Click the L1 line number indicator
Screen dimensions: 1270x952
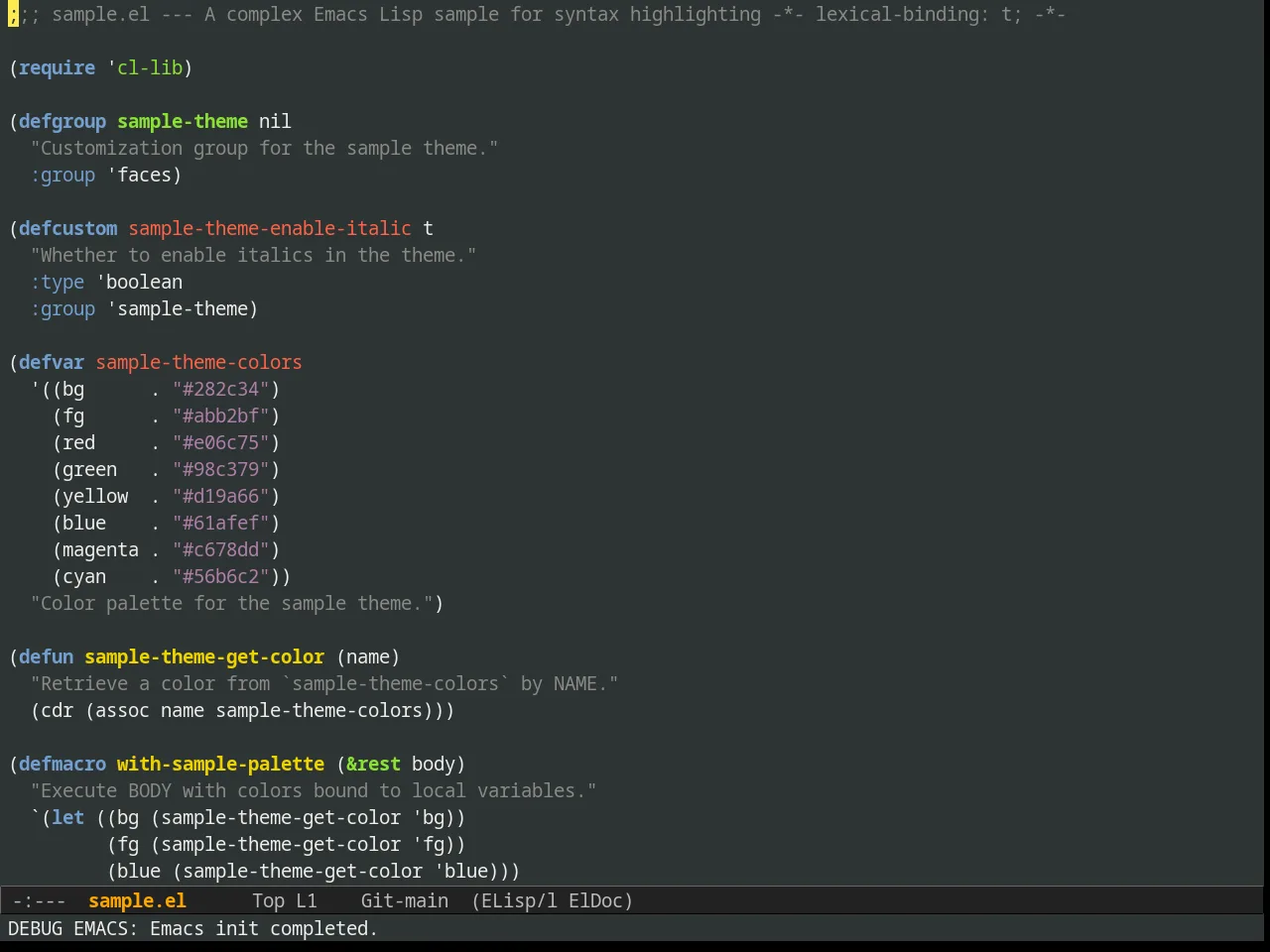point(307,900)
